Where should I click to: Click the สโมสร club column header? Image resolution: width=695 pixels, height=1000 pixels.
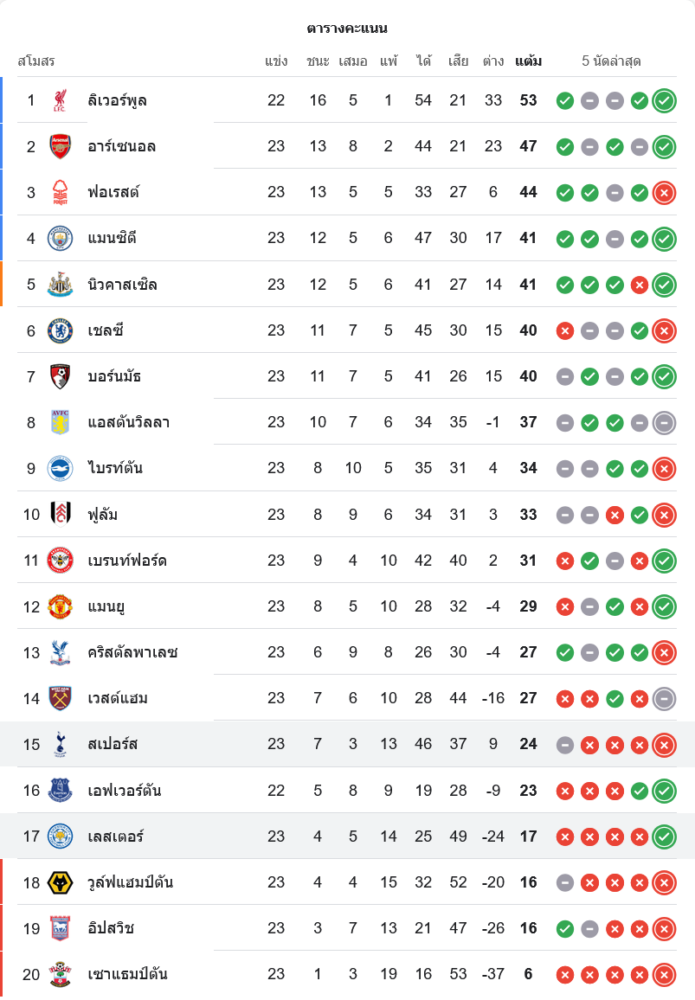[36, 62]
